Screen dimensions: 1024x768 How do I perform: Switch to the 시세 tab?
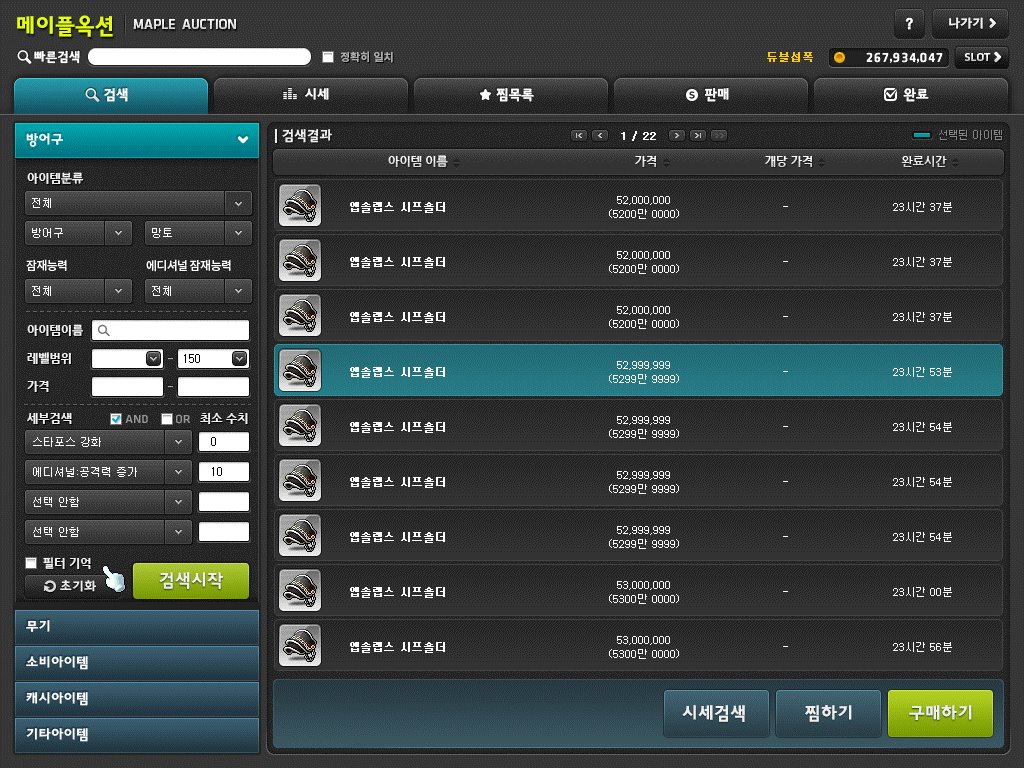coord(311,95)
